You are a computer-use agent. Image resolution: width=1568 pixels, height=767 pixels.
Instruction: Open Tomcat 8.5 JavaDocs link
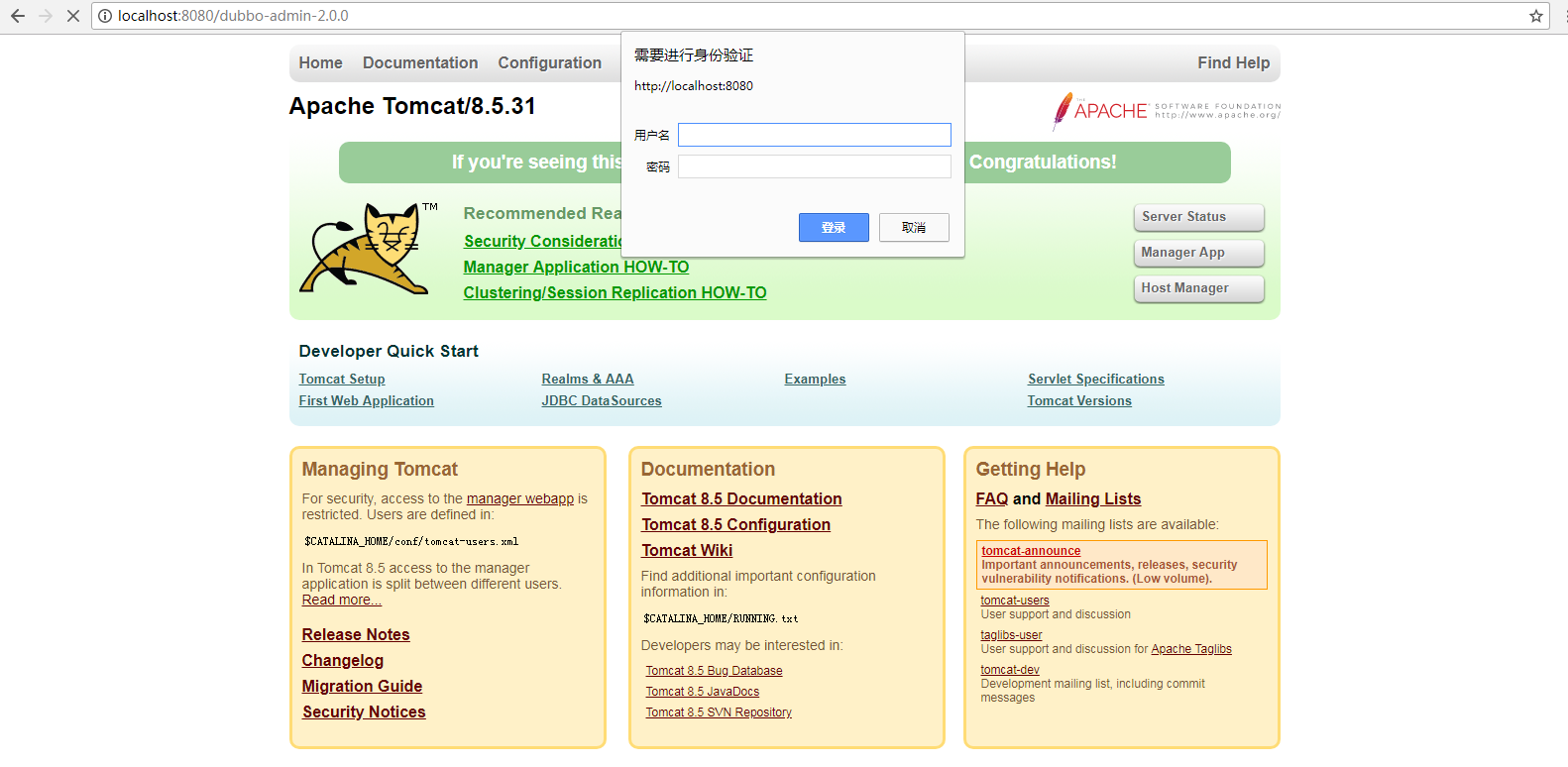click(703, 692)
